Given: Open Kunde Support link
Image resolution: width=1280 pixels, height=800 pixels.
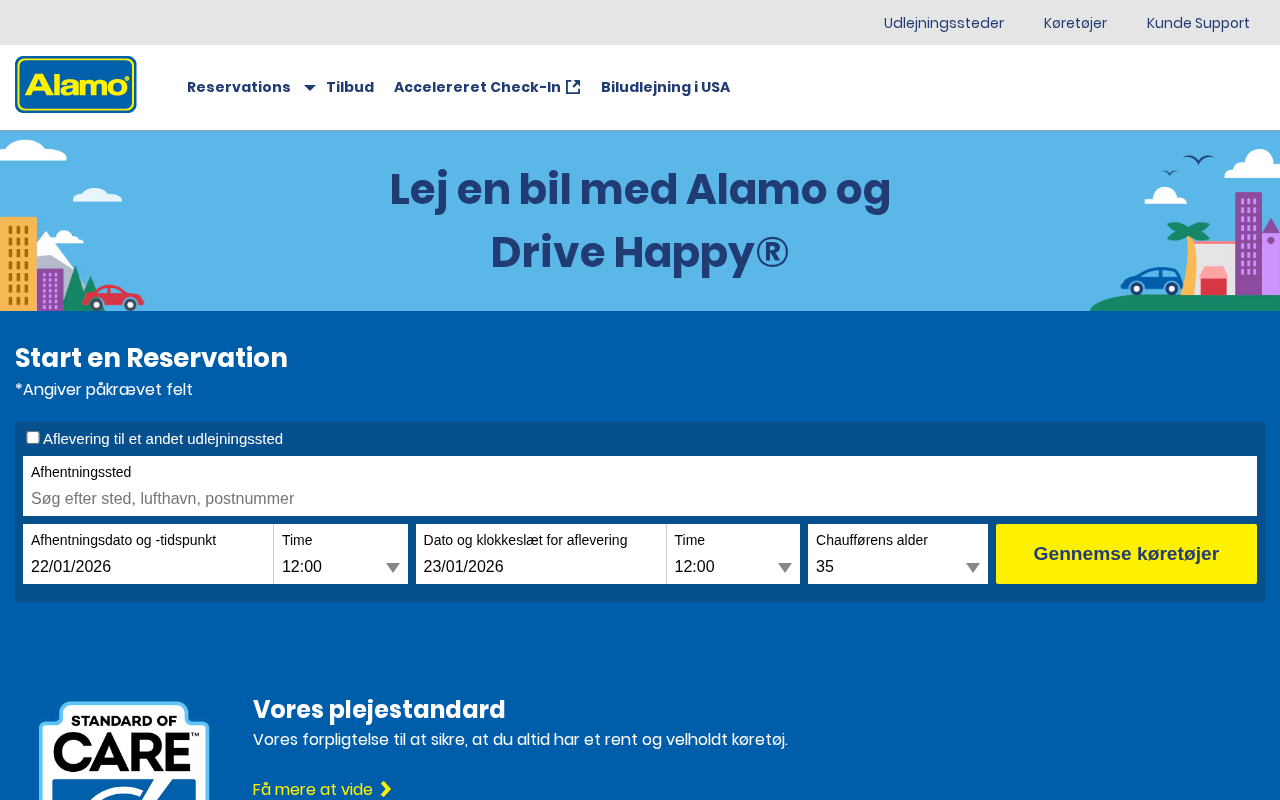Looking at the screenshot, I should (x=1198, y=23).
